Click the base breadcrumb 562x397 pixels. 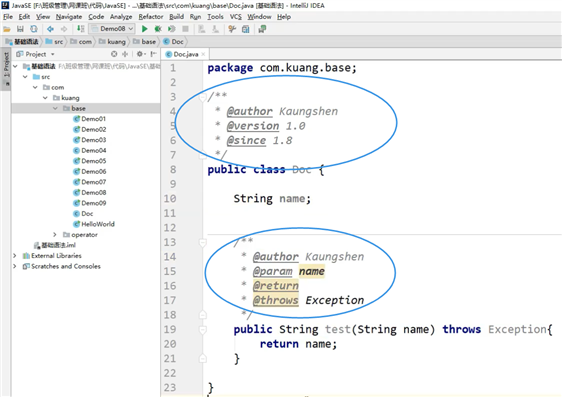pos(144,42)
